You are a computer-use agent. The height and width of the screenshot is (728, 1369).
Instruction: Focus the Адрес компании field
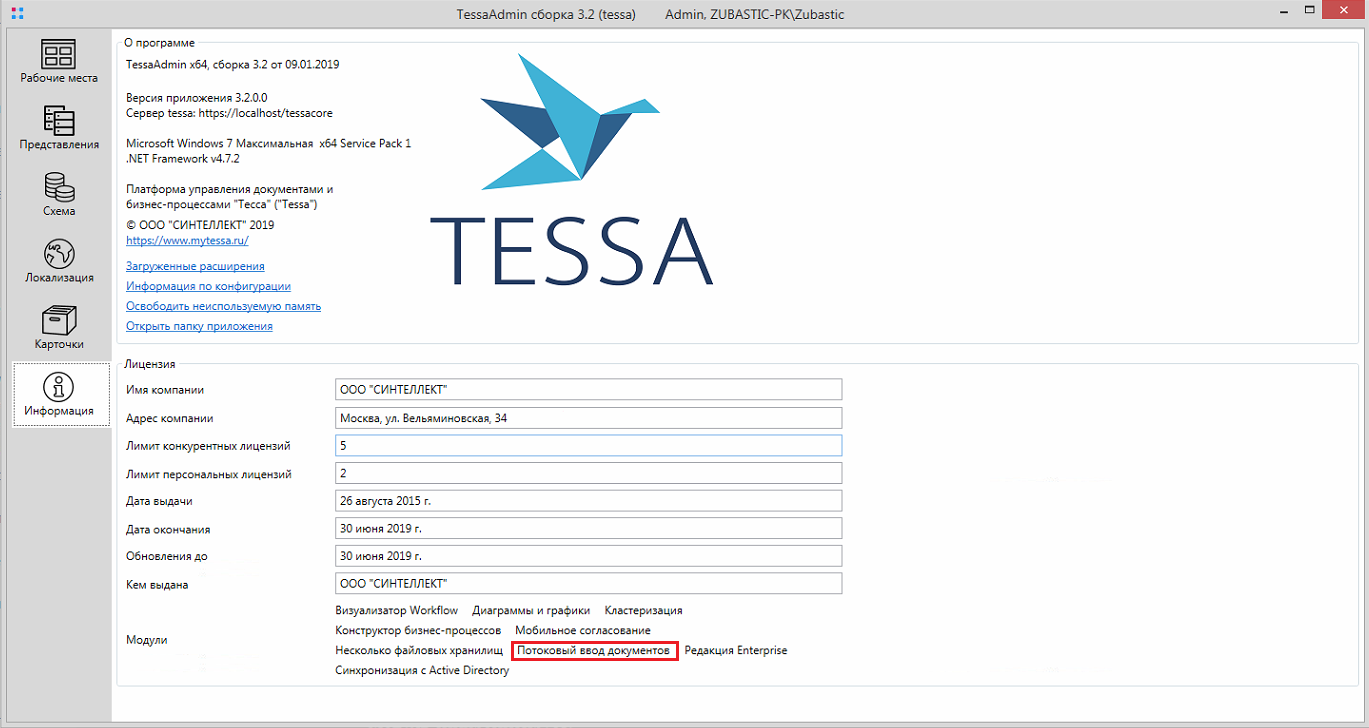[x=588, y=418]
